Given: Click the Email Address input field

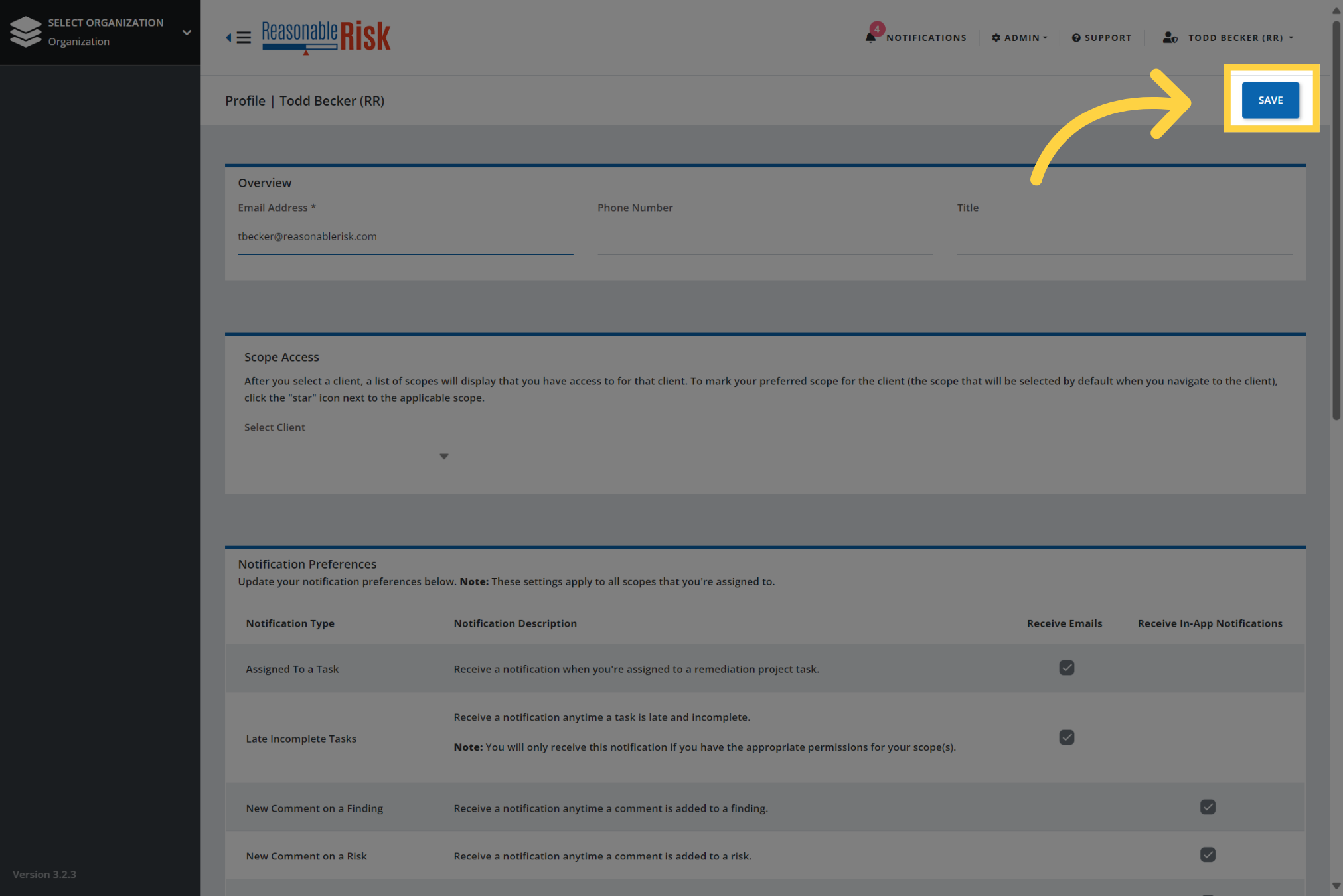Looking at the screenshot, I should point(405,237).
